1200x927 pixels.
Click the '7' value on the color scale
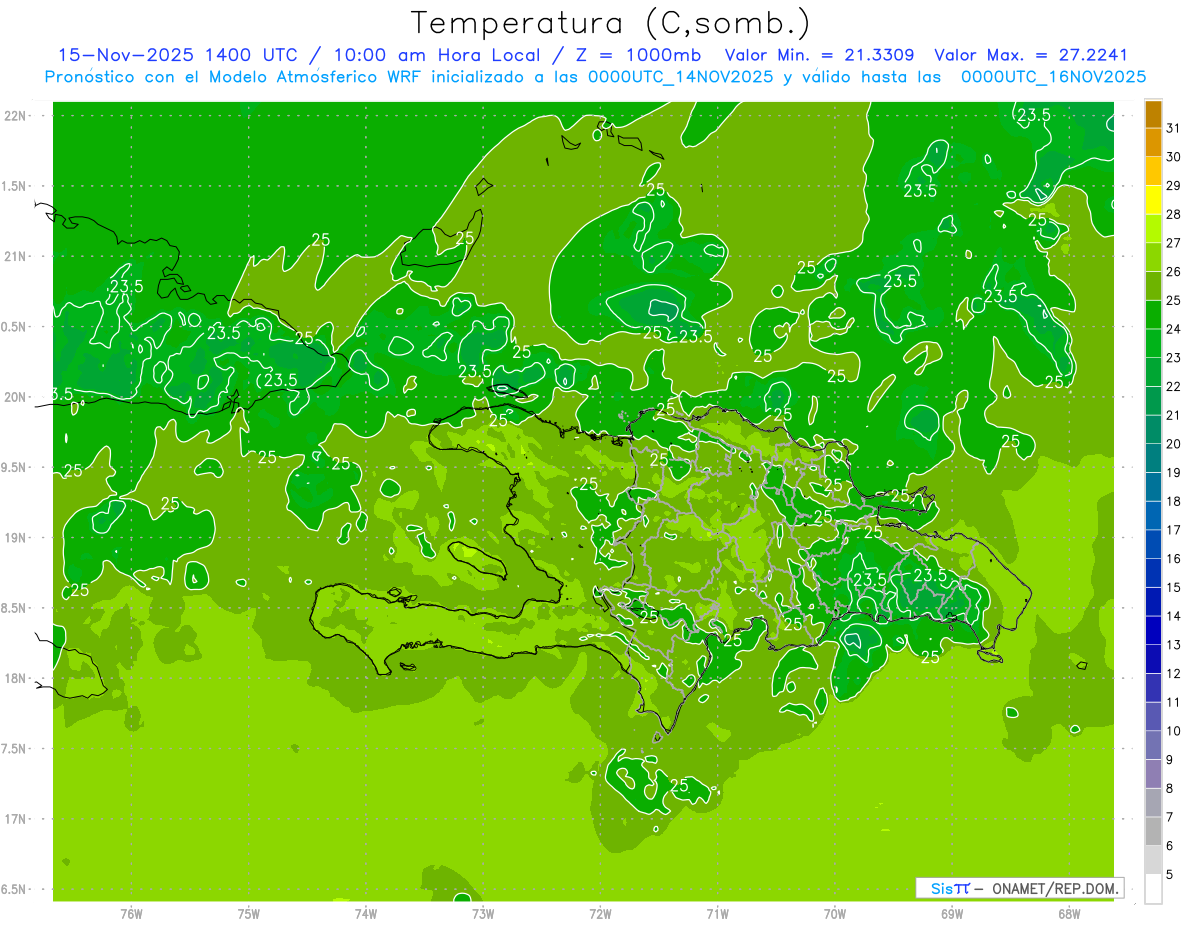point(1170,817)
